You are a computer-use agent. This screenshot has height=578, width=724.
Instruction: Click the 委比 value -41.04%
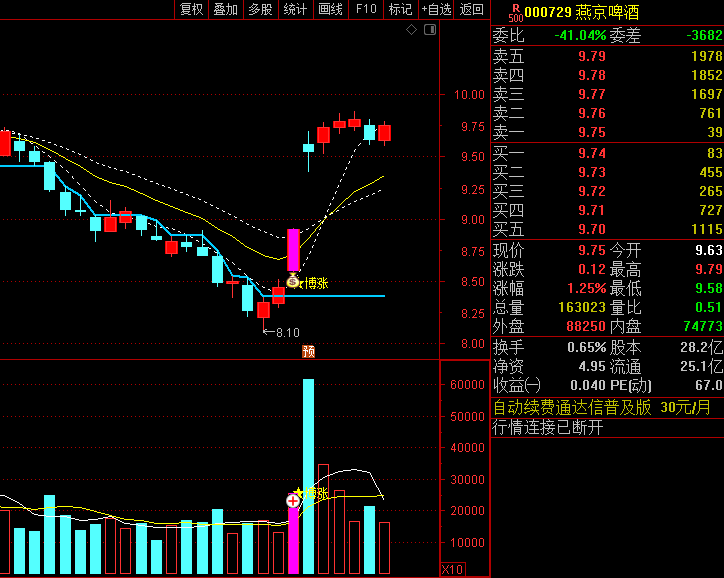pos(580,36)
